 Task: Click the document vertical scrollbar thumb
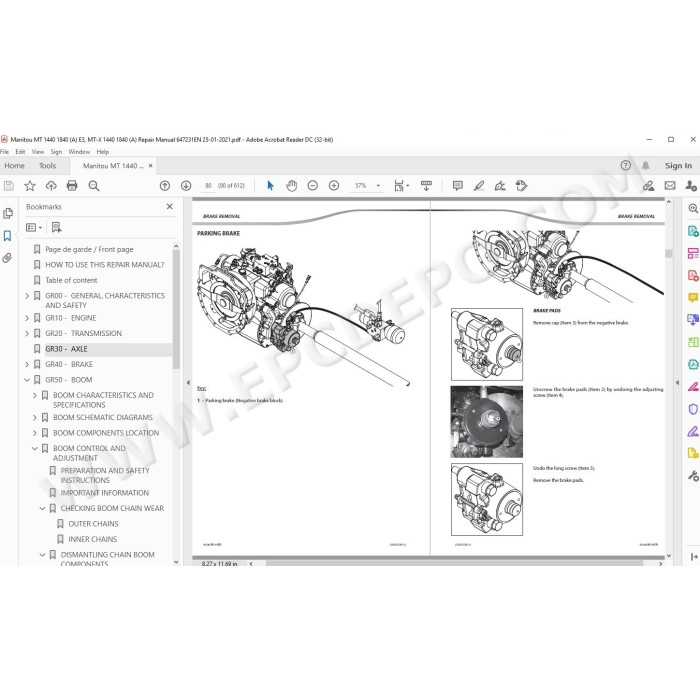click(x=668, y=253)
